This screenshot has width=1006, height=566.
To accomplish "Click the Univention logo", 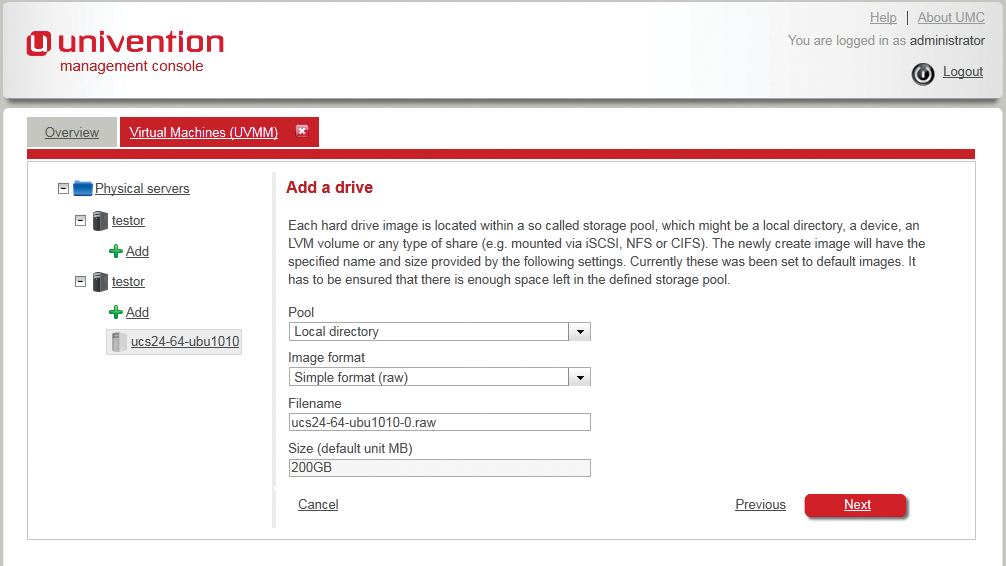I will point(125,51).
